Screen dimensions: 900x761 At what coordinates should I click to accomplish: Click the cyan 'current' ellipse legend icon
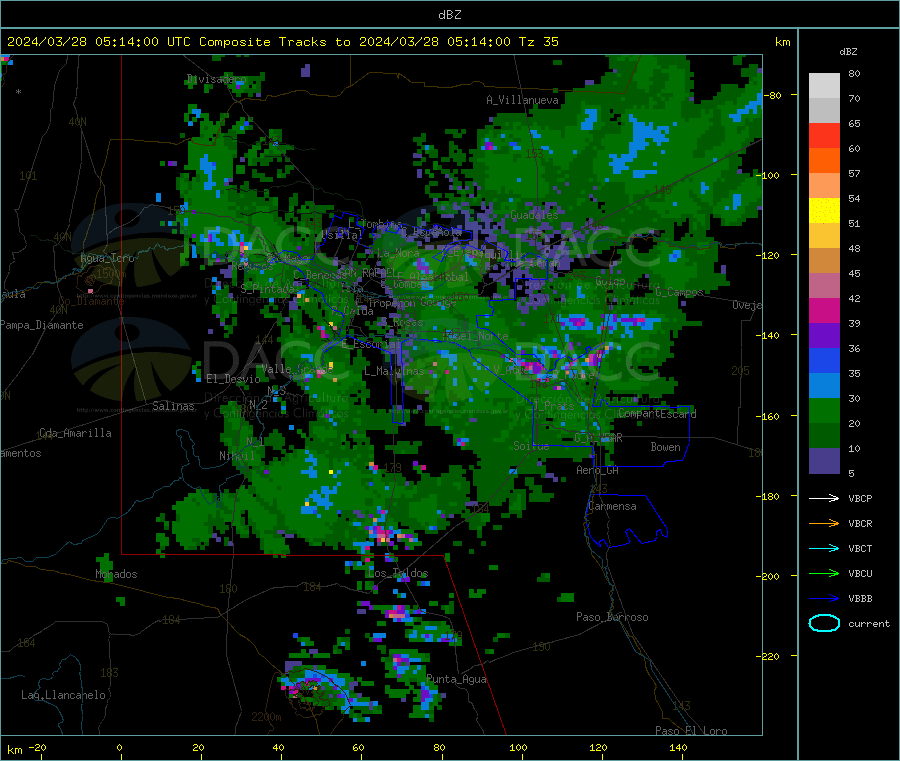tap(824, 623)
